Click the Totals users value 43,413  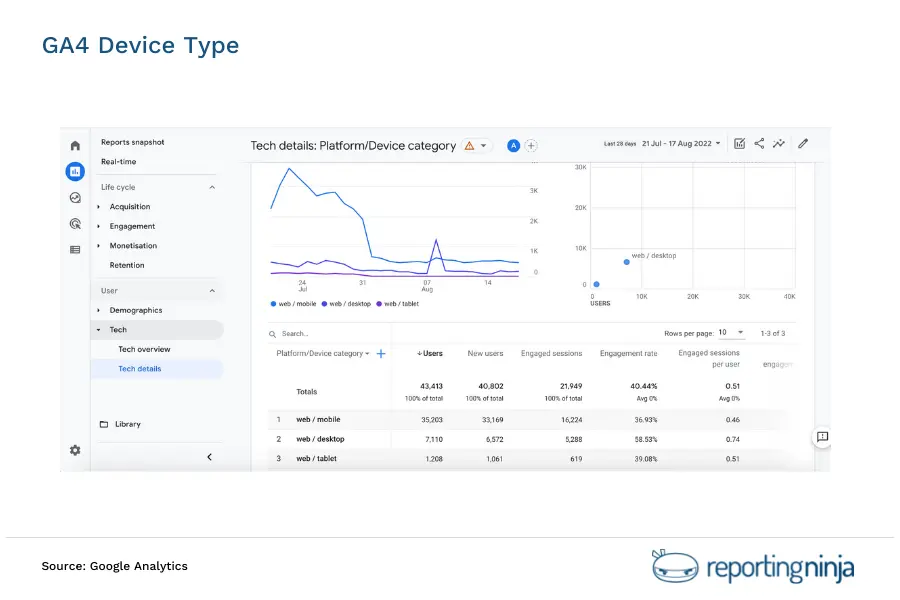point(431,386)
